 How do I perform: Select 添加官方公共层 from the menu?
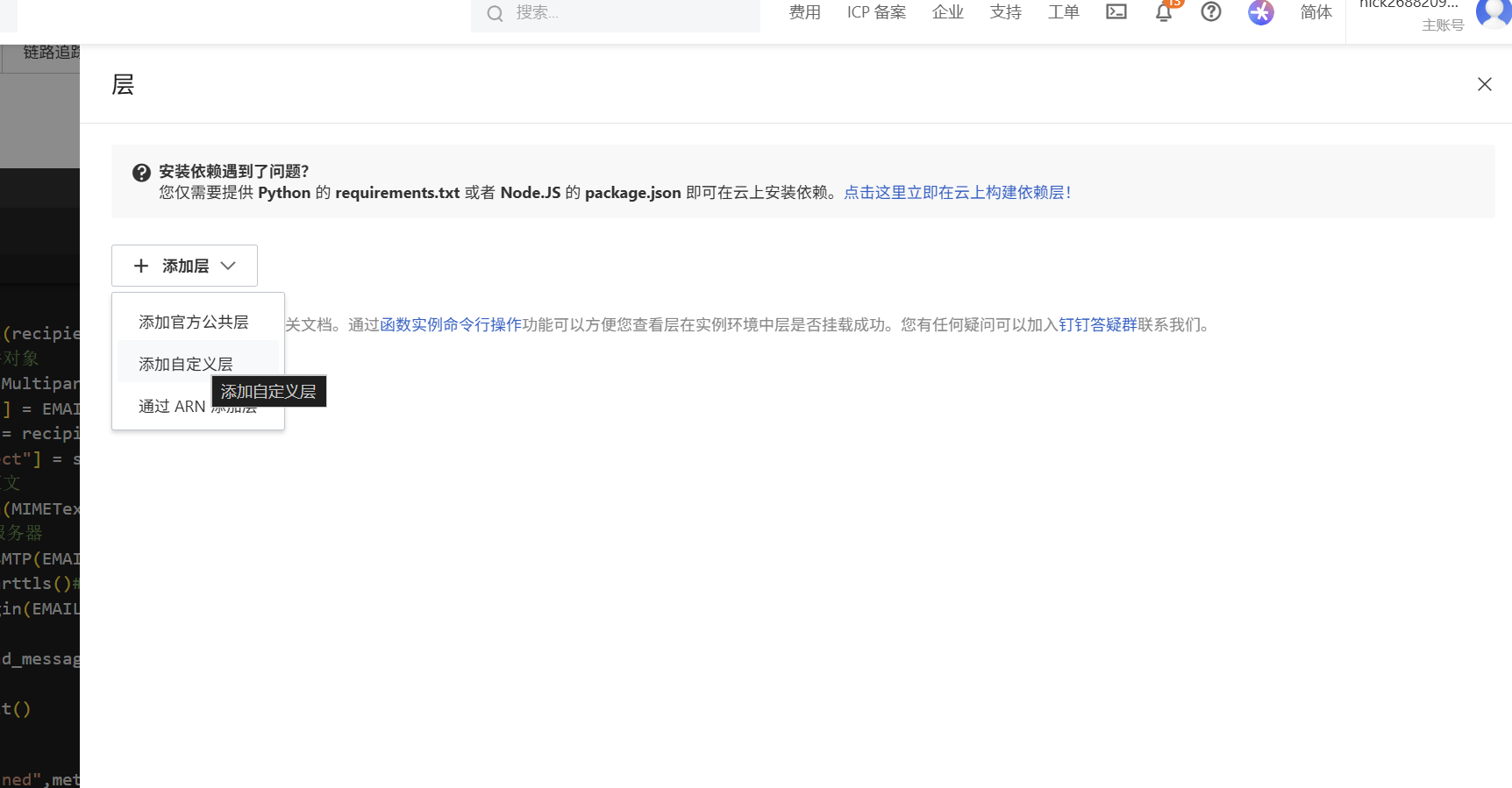click(x=198, y=323)
